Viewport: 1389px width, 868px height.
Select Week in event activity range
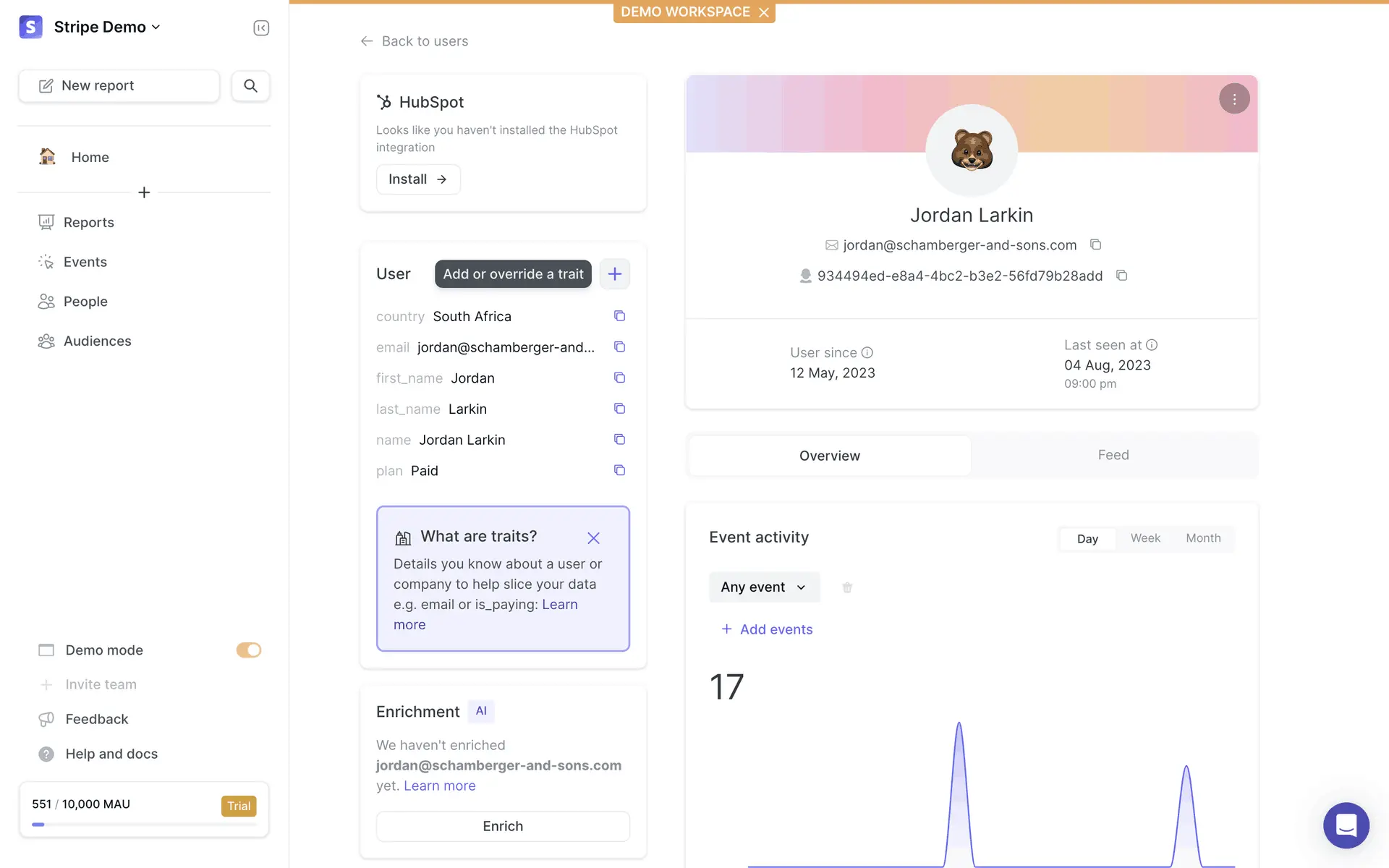[1145, 538]
